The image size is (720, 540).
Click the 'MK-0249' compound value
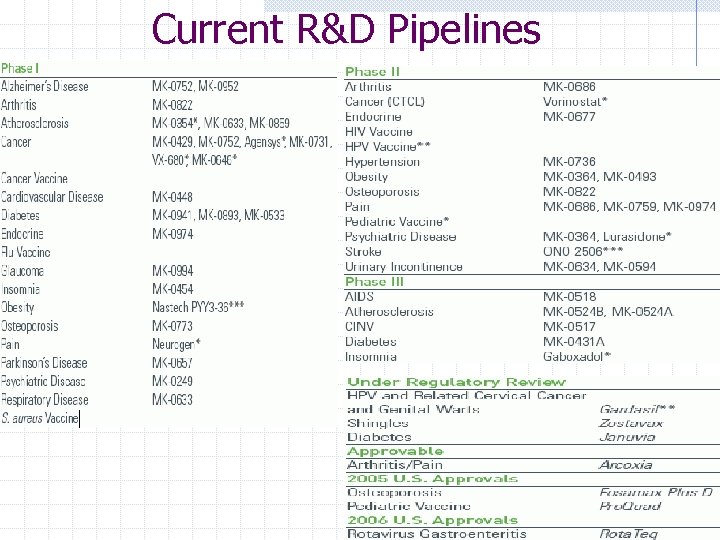coord(173,381)
